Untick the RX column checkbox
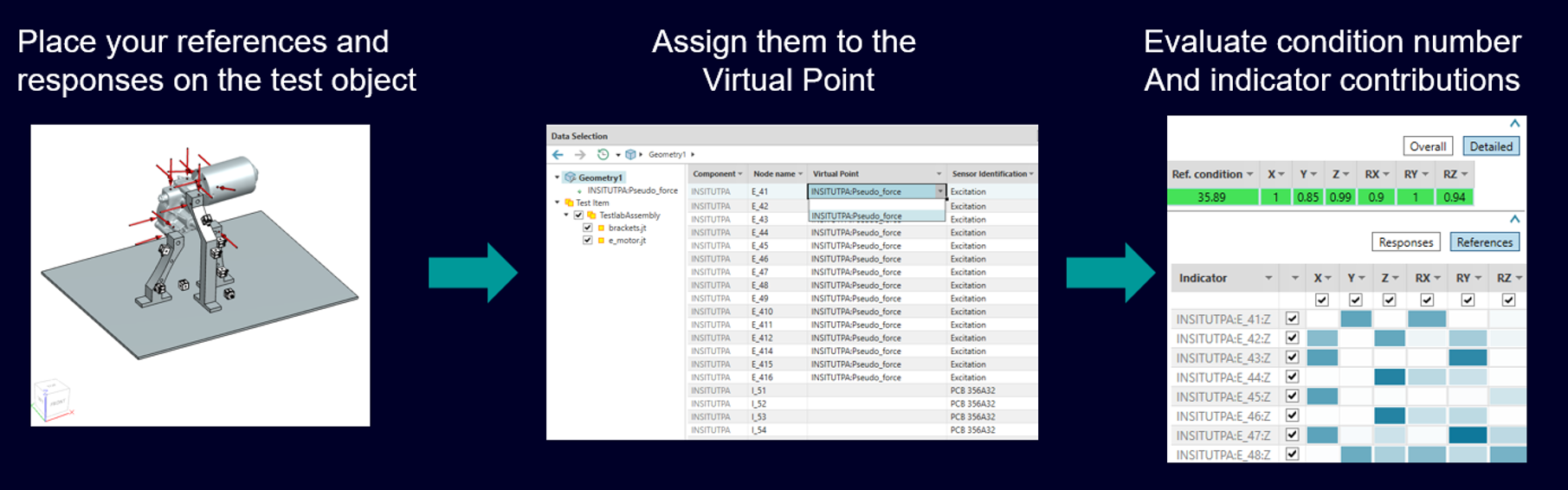 [1427, 300]
